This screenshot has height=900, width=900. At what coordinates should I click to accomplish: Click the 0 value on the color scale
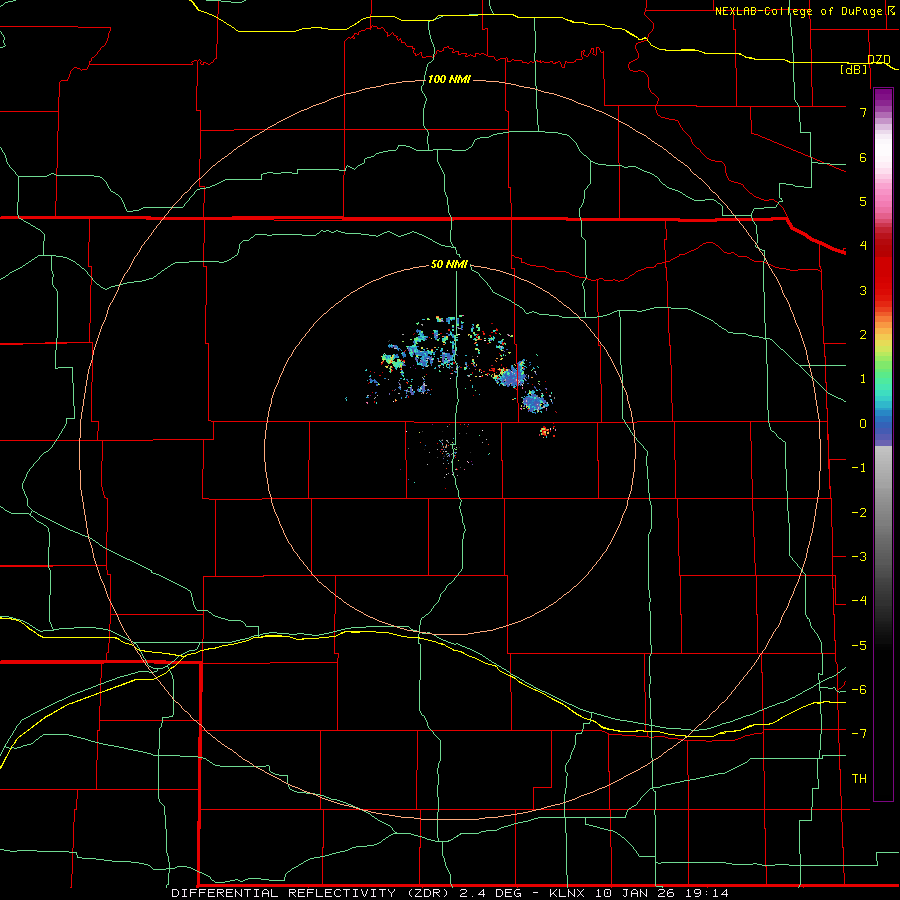point(863,424)
